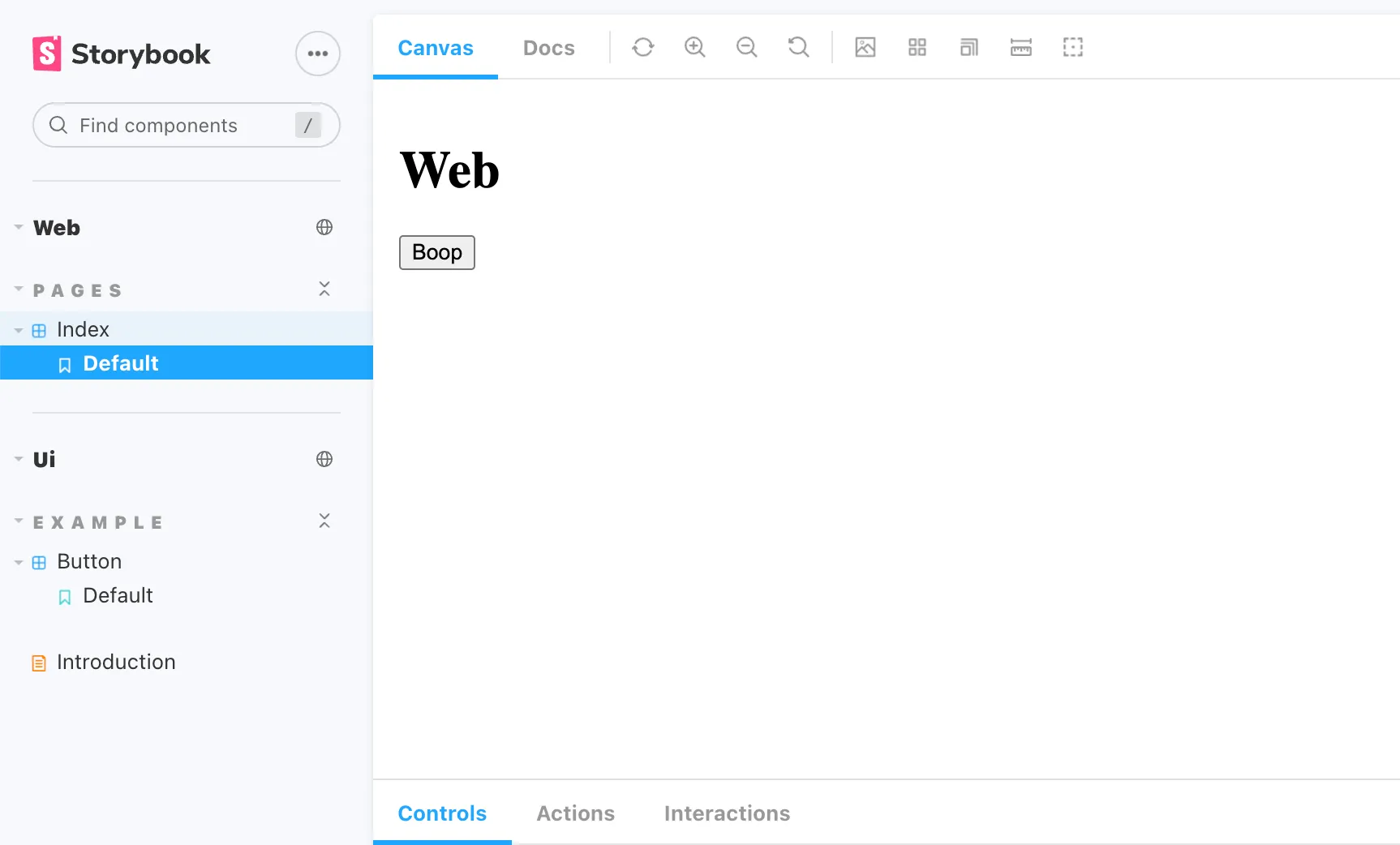Enable the measure ruler tool
Viewport: 1400px width, 845px height.
1021,47
